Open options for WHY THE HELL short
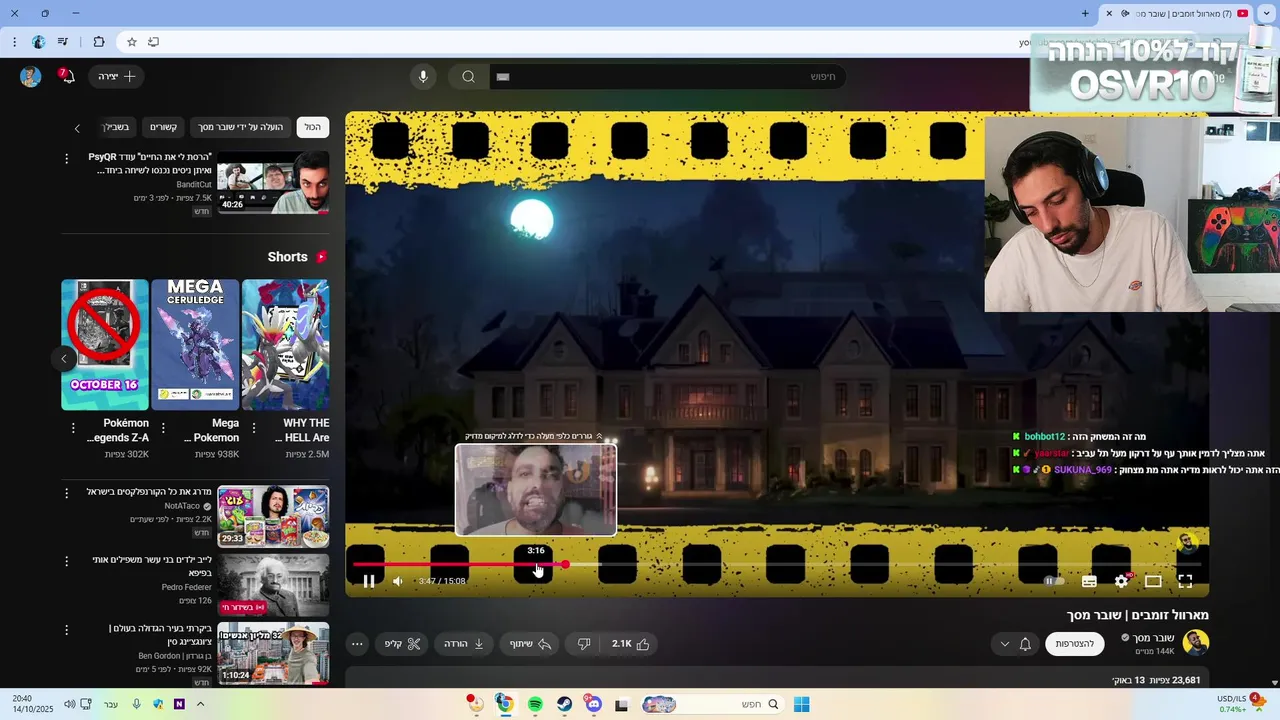 [254, 428]
